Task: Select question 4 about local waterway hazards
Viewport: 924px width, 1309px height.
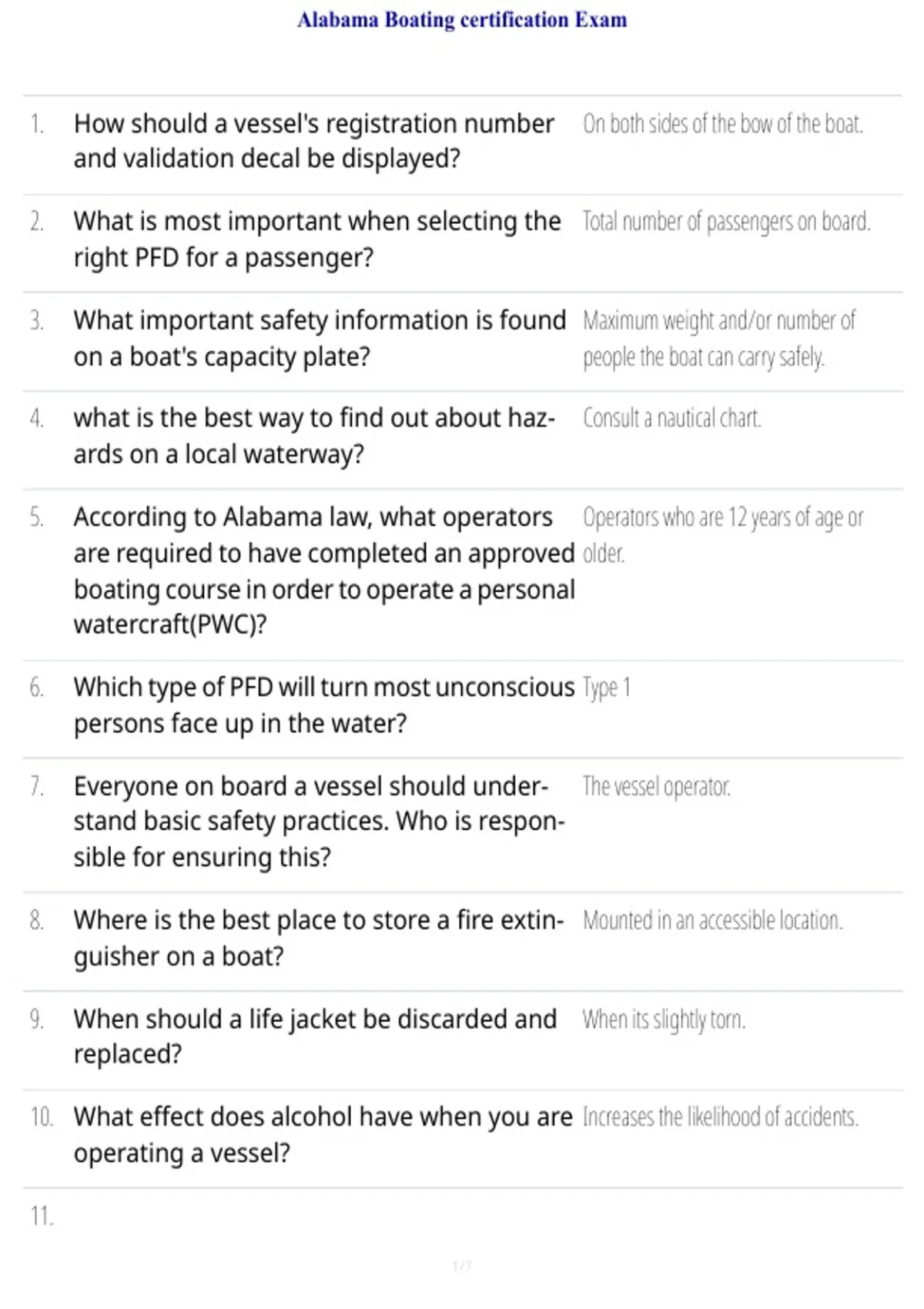Action: tap(314, 436)
